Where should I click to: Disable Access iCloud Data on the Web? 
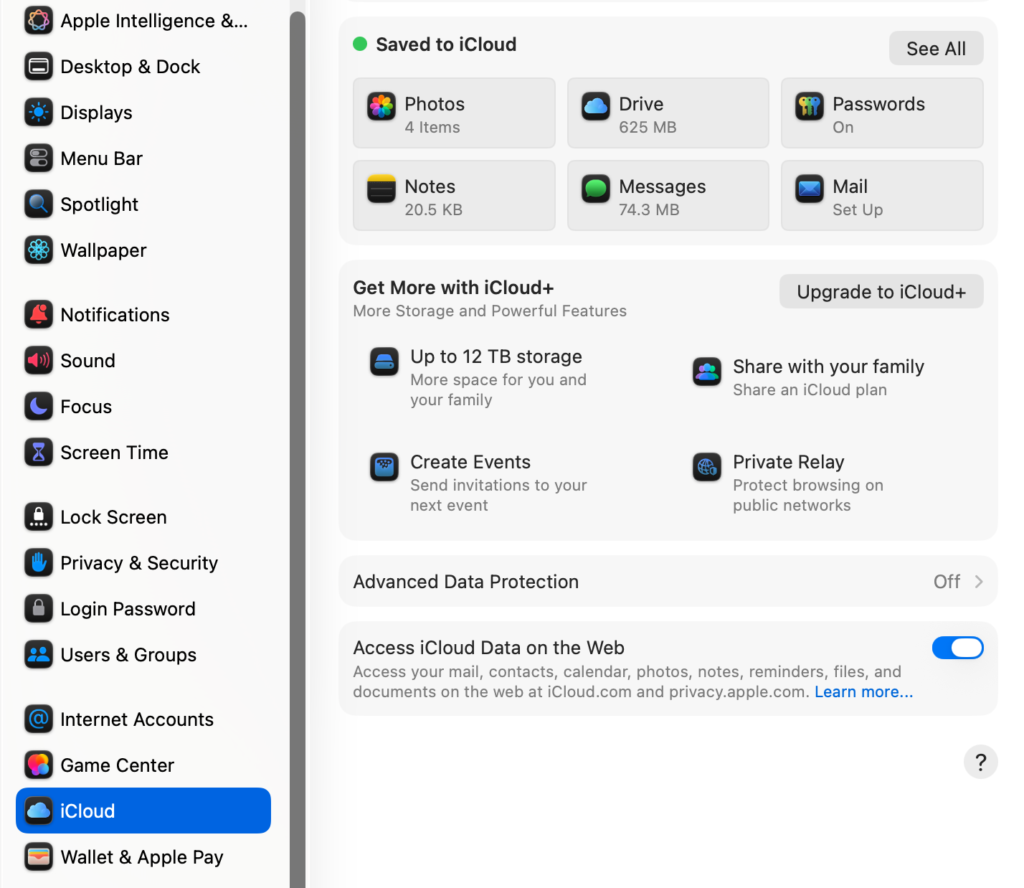tap(957, 647)
